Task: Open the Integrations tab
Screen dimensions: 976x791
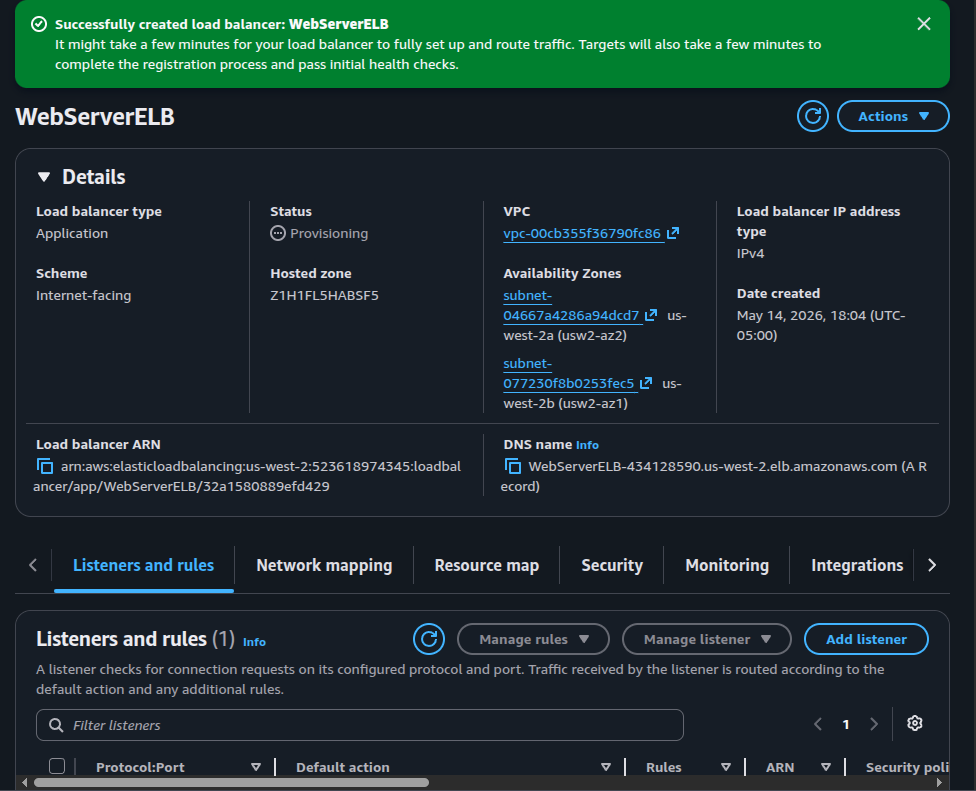Action: pyautogui.click(x=857, y=565)
